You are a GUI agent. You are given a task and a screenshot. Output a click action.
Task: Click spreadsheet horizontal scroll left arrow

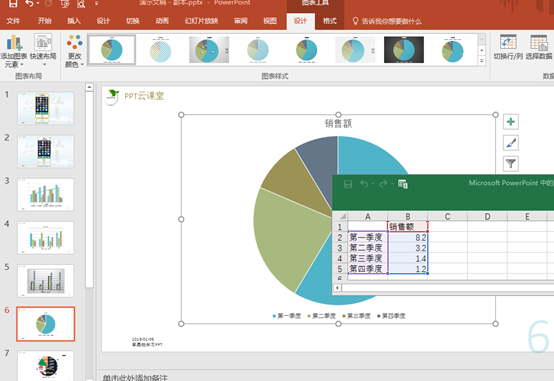click(x=337, y=288)
